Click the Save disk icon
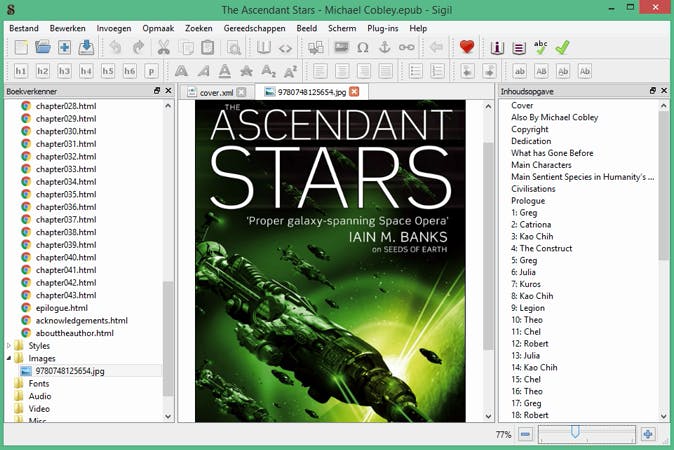674x450 pixels. coord(87,47)
